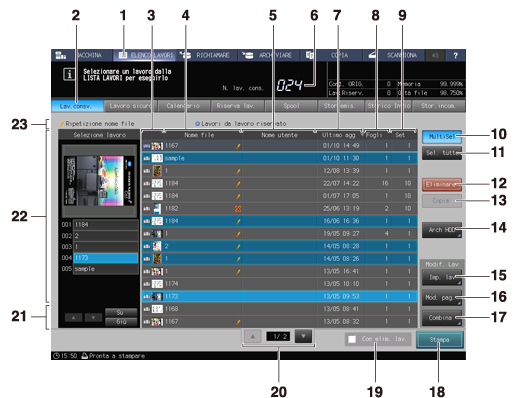This screenshot has height=398, width=517.
Task: Select job row 1173 dated 13/05 09:53
Action: (x=279, y=296)
